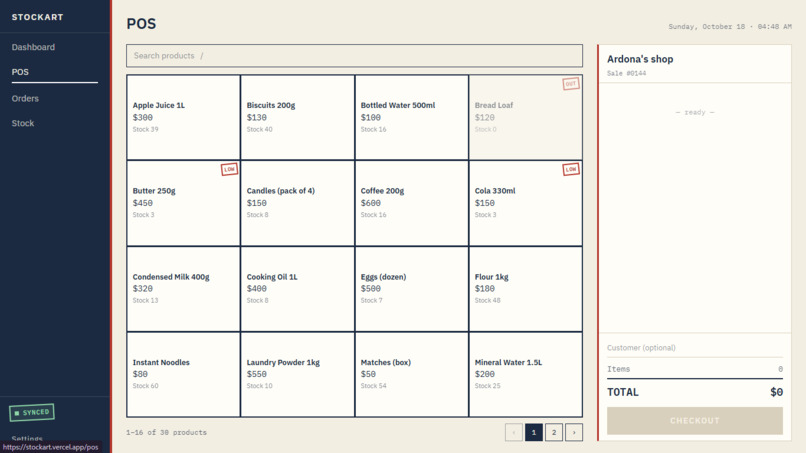Add Condensed Milk 400g to sale
The width and height of the screenshot is (806, 453).
point(183,289)
